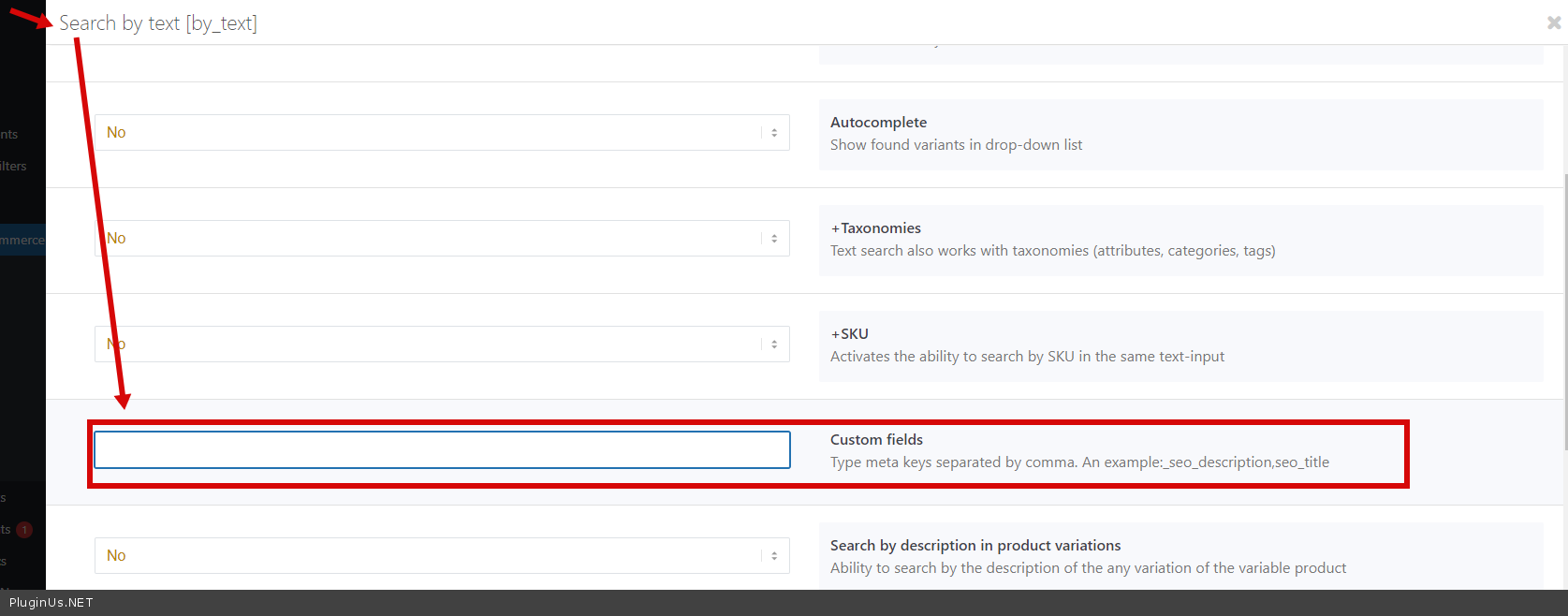Close the Search by text popup

(x=1553, y=22)
